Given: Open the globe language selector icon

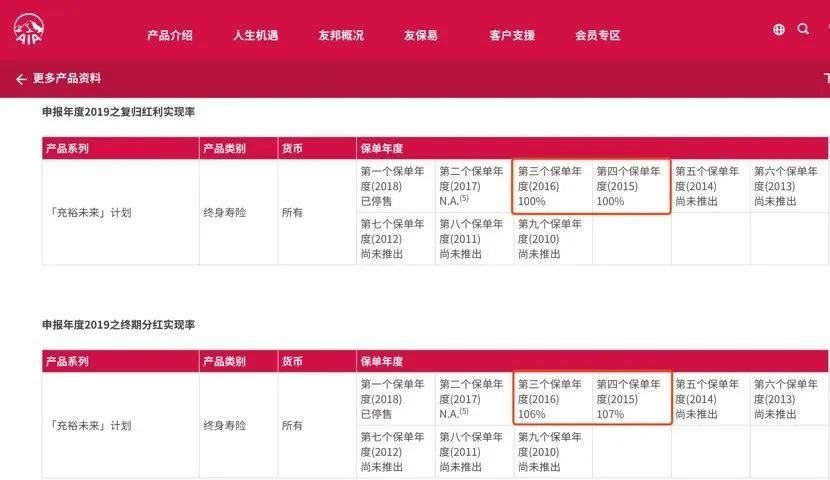Looking at the screenshot, I should coord(779,30).
